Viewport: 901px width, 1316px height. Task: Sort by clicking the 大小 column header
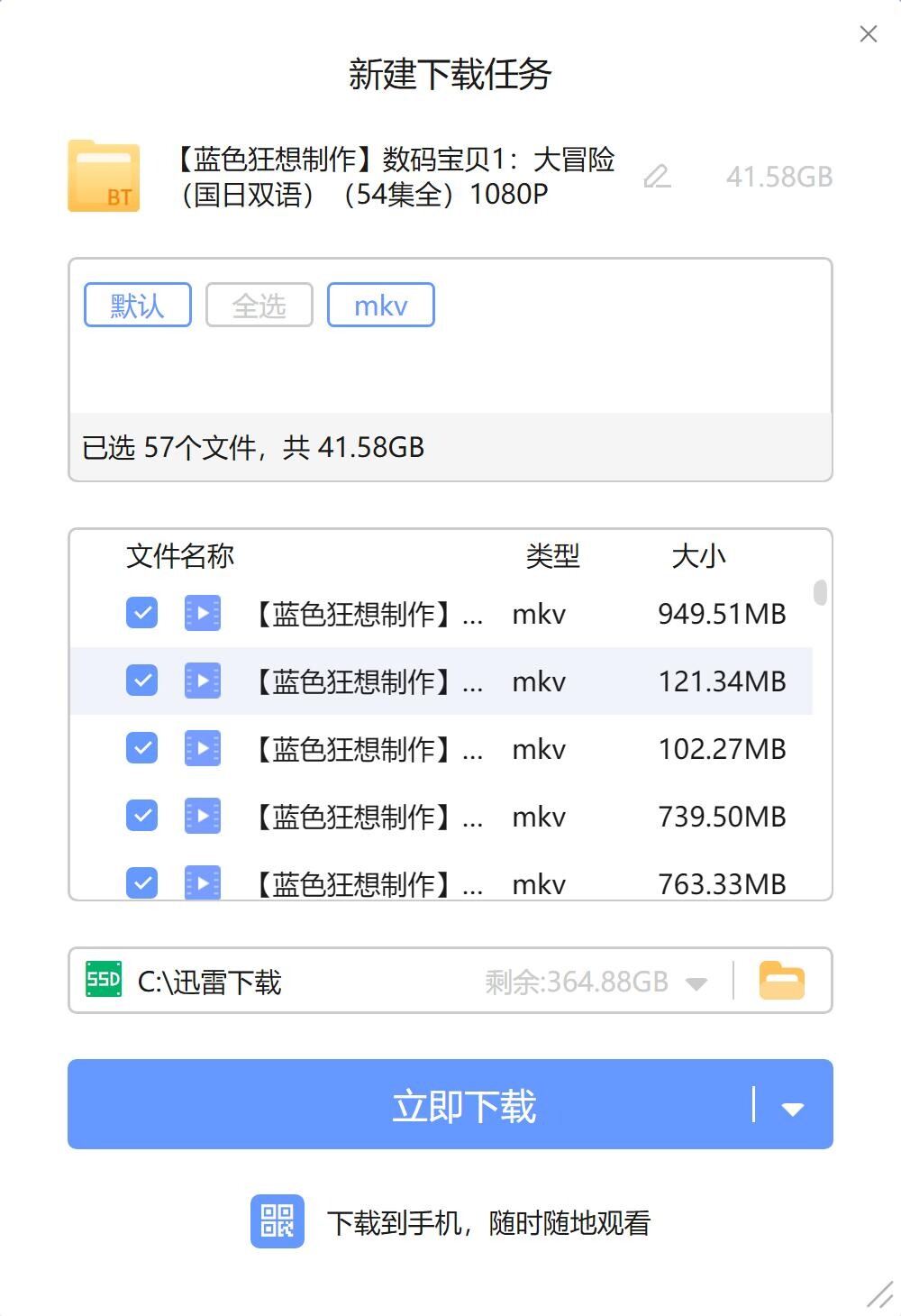(x=698, y=556)
